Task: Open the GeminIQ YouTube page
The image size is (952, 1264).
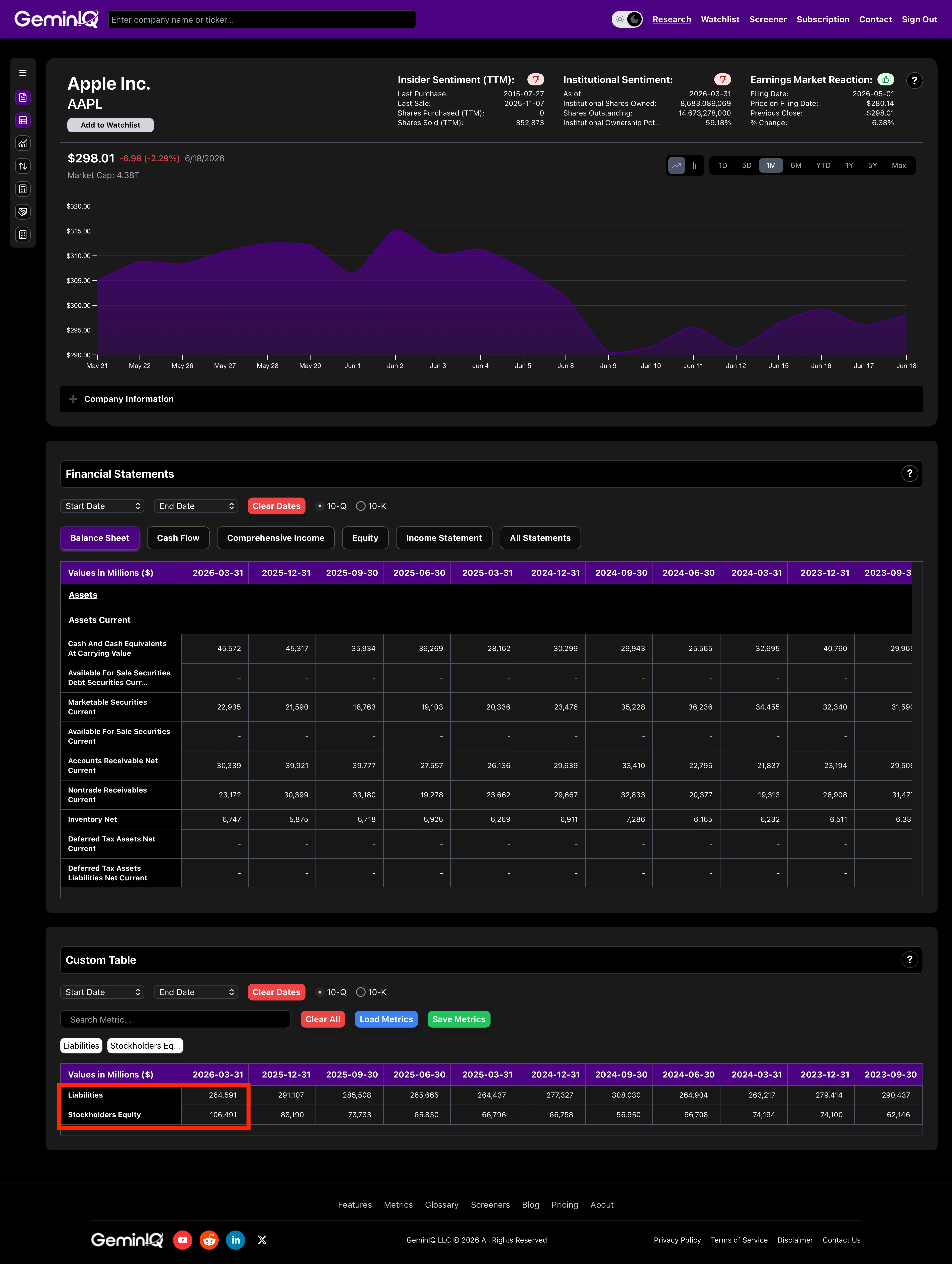Action: pos(183,1240)
